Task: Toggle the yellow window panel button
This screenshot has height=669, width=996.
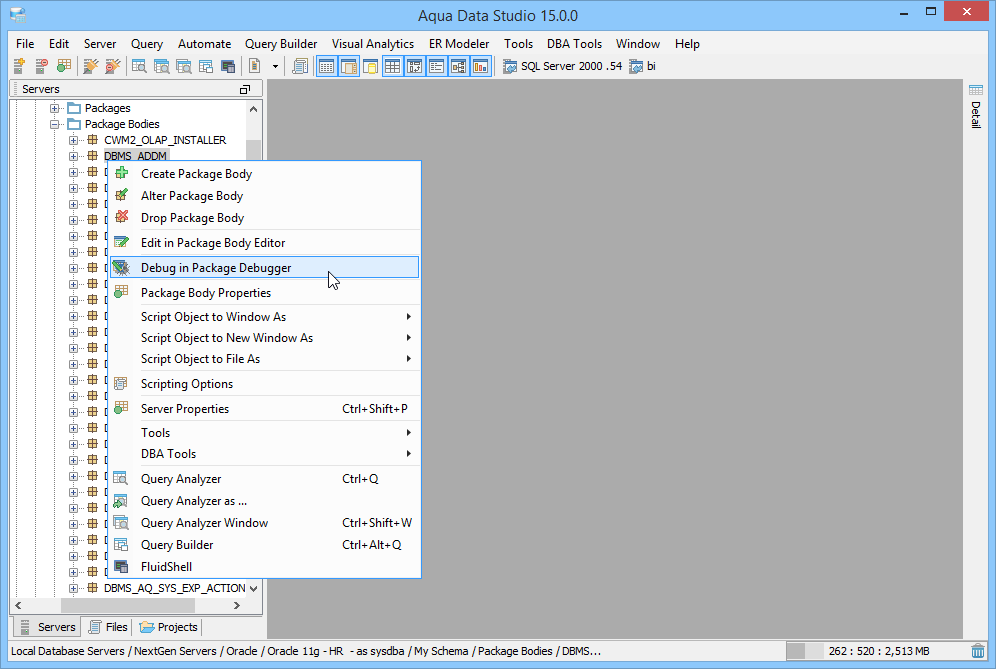Action: pyautogui.click(x=370, y=66)
